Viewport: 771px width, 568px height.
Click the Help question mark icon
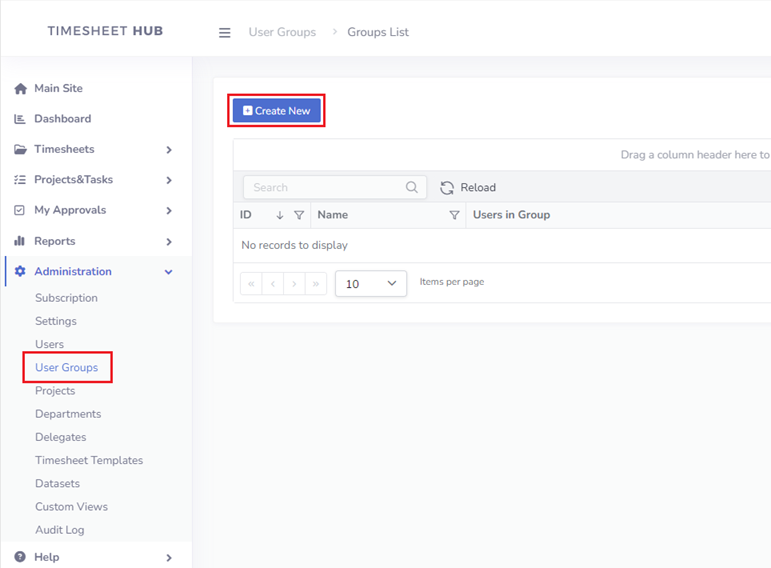pyautogui.click(x=20, y=557)
